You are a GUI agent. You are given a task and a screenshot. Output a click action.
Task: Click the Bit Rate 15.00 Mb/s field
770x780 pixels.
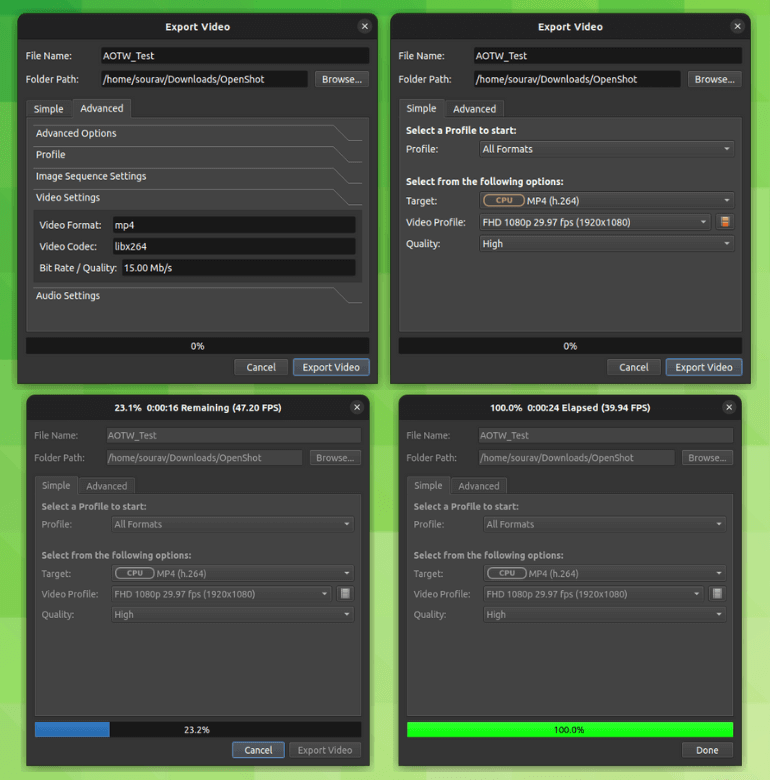coord(239,268)
